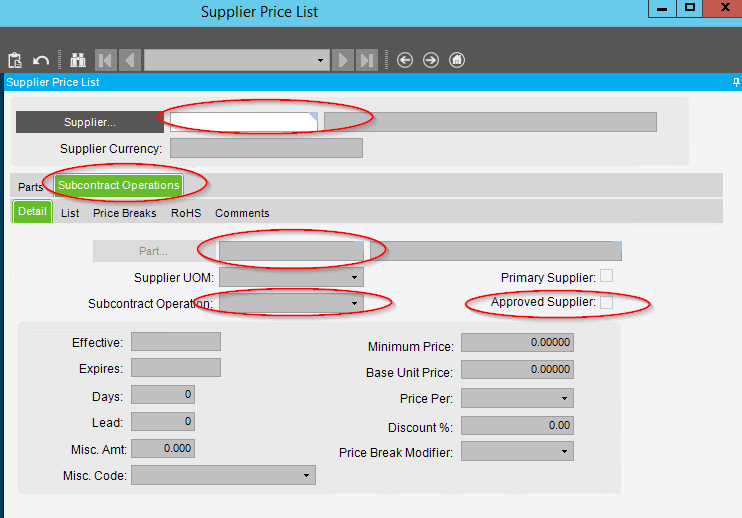Go to next record navigation icon

click(343, 60)
